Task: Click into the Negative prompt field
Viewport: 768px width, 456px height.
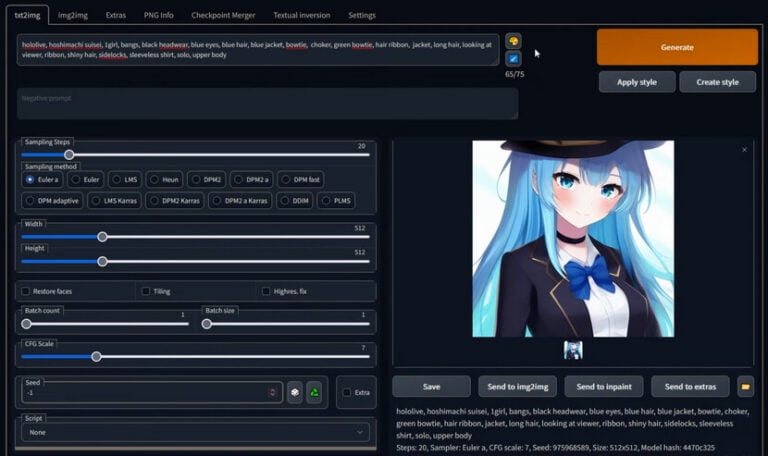Action: pyautogui.click(x=267, y=103)
